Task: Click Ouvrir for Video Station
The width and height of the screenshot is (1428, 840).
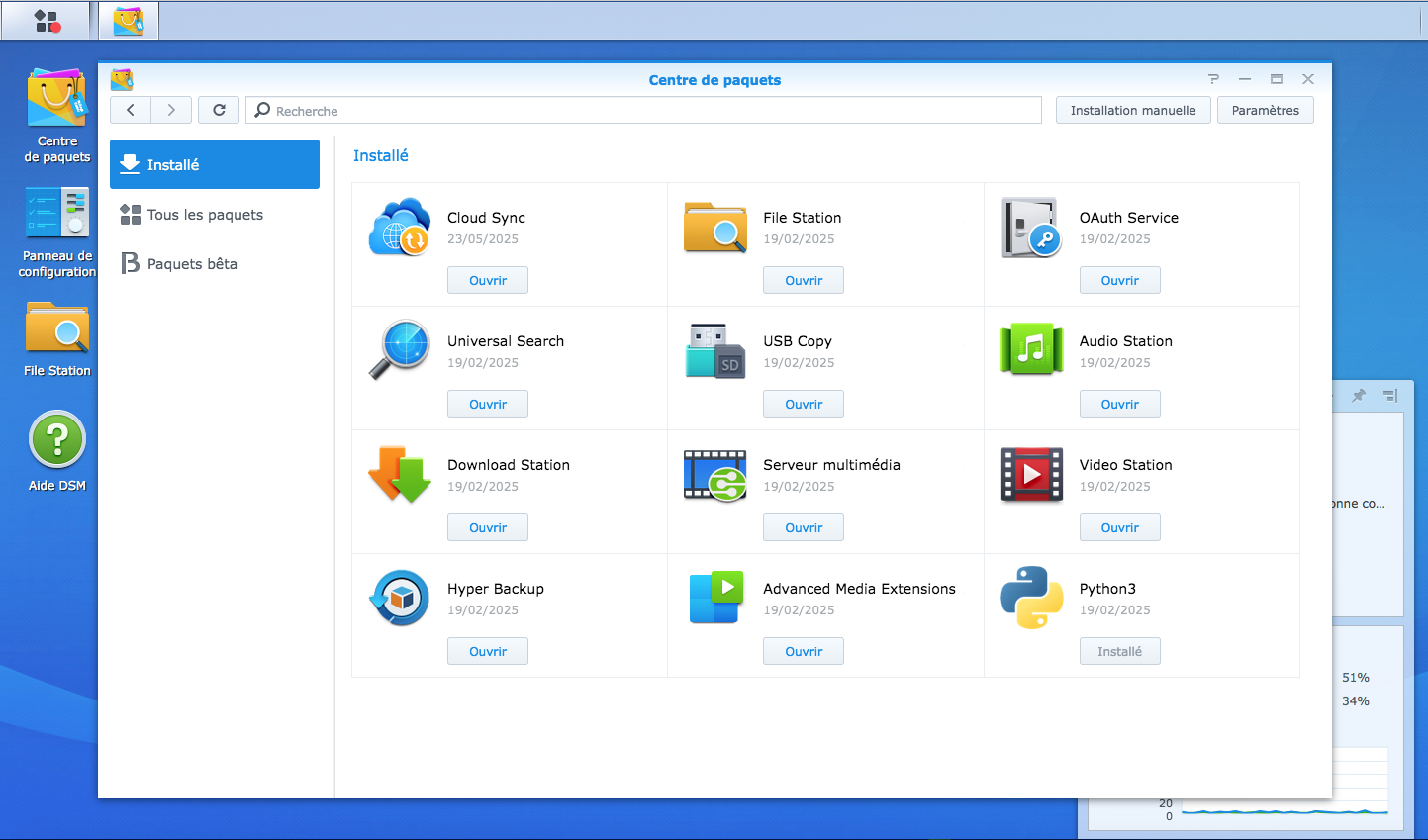Action: pos(1120,527)
